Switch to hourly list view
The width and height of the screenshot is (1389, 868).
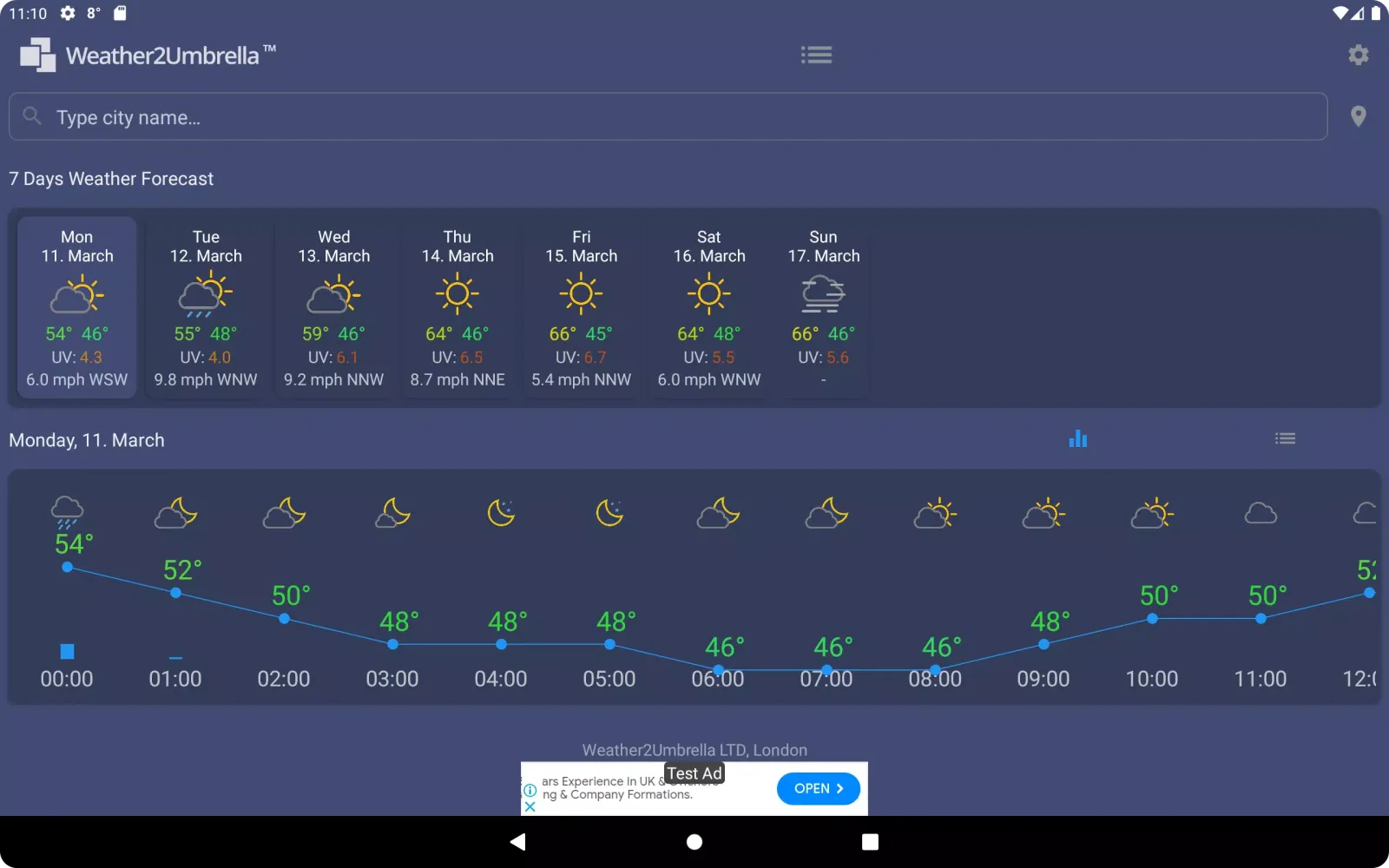(x=1285, y=439)
